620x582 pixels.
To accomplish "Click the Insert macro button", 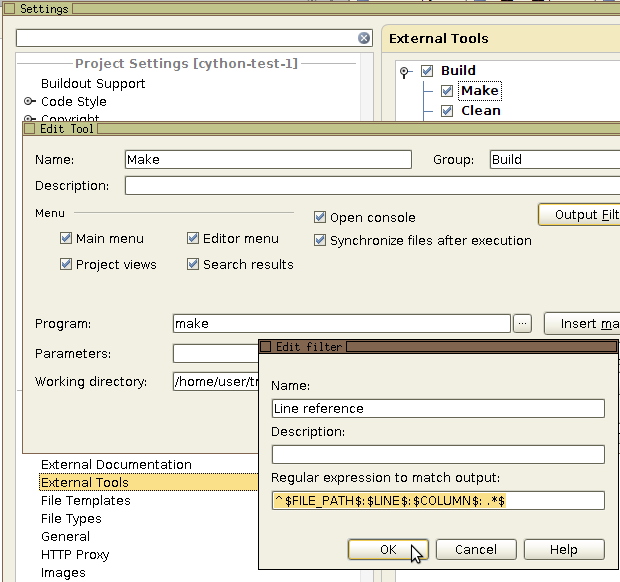I will 582,324.
